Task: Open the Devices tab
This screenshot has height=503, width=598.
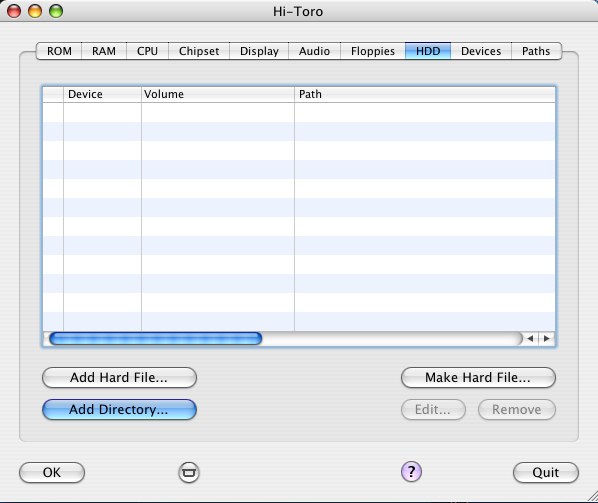Action: point(481,51)
